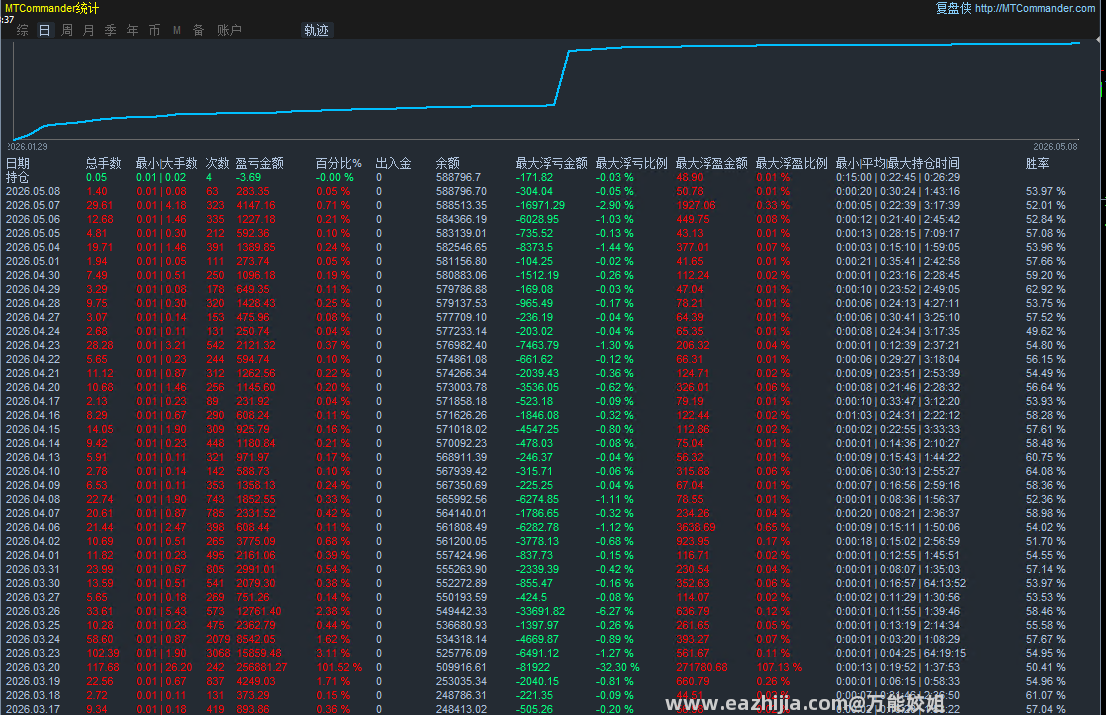Select the 2026.04.30 date row
The image size is (1106, 715).
click(33, 275)
